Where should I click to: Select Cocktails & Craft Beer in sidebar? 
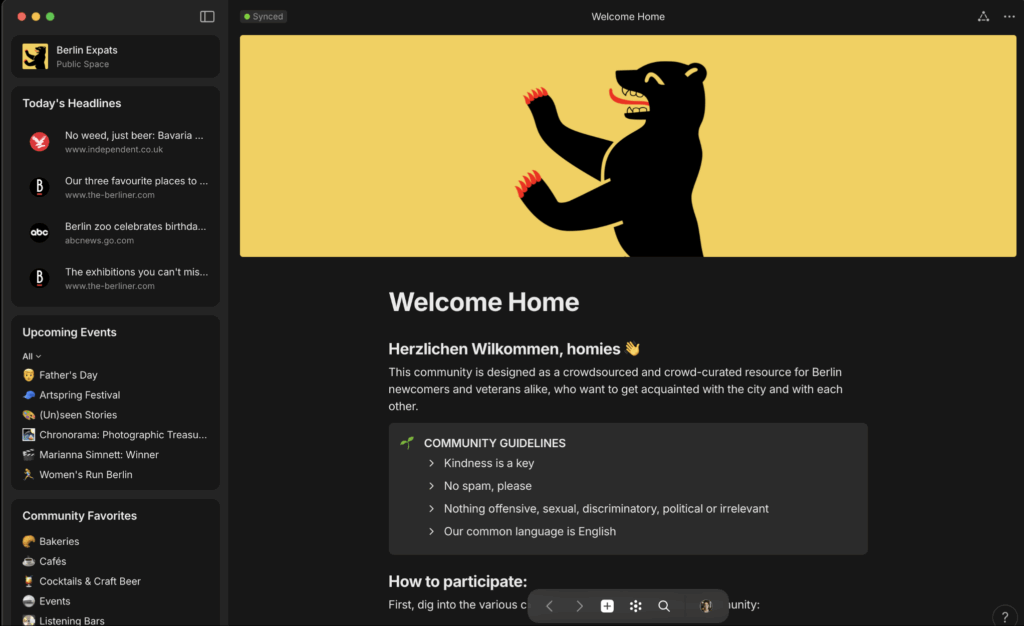(89, 581)
